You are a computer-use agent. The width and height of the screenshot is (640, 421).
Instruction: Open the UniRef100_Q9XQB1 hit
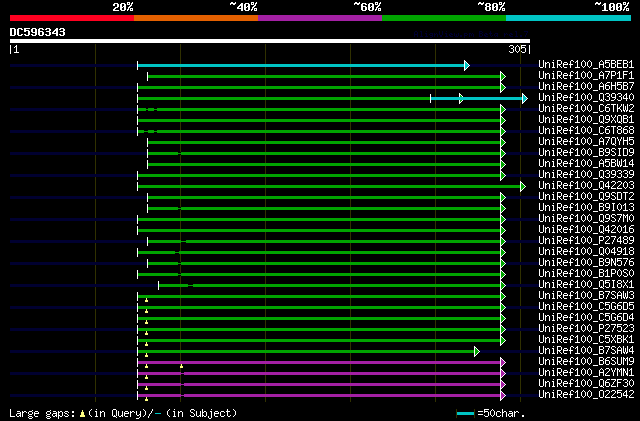point(586,120)
